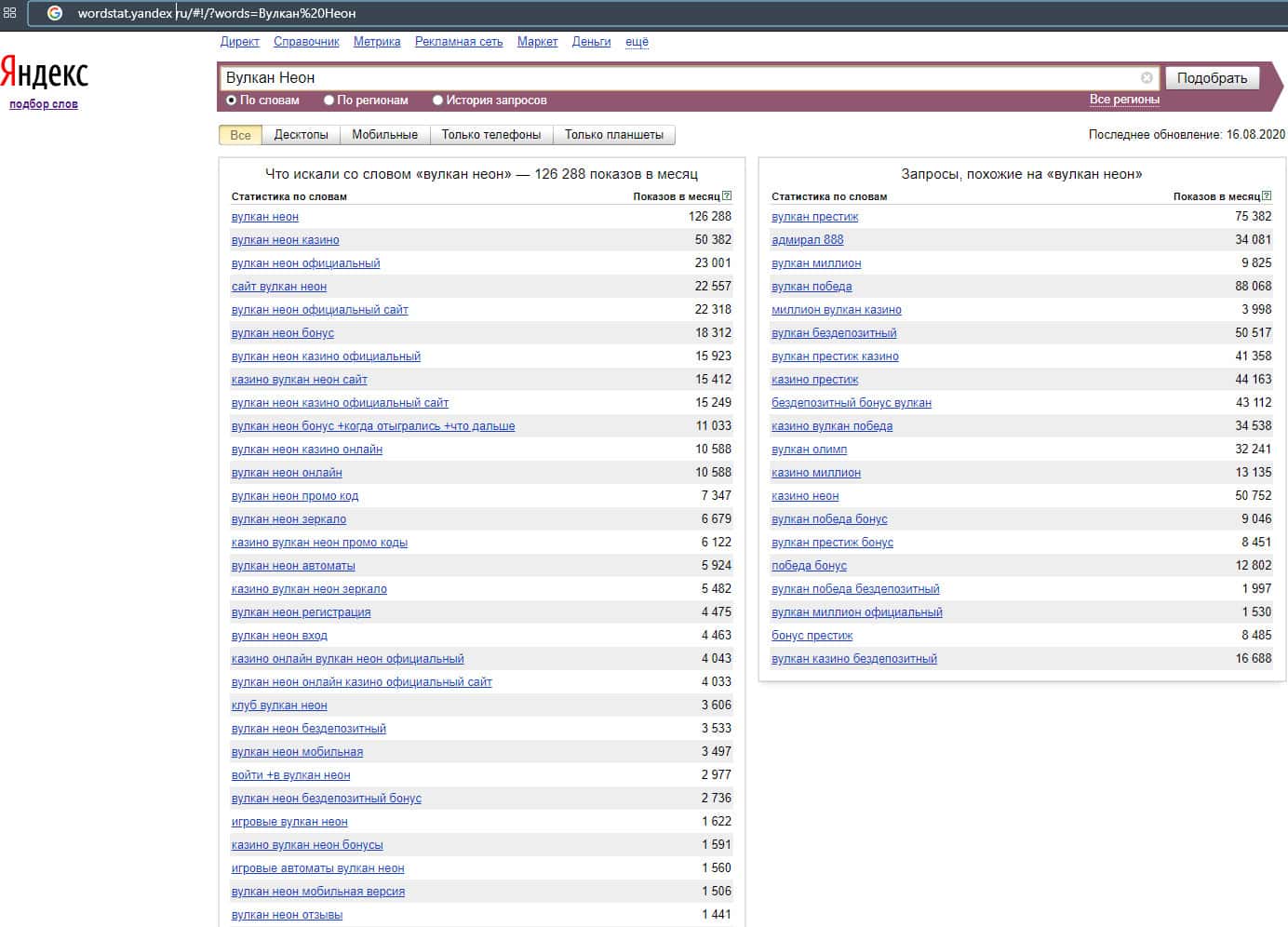This screenshot has width=1288, height=927.
Task: Open the "Все регионы" region selector
Action: point(1124,100)
